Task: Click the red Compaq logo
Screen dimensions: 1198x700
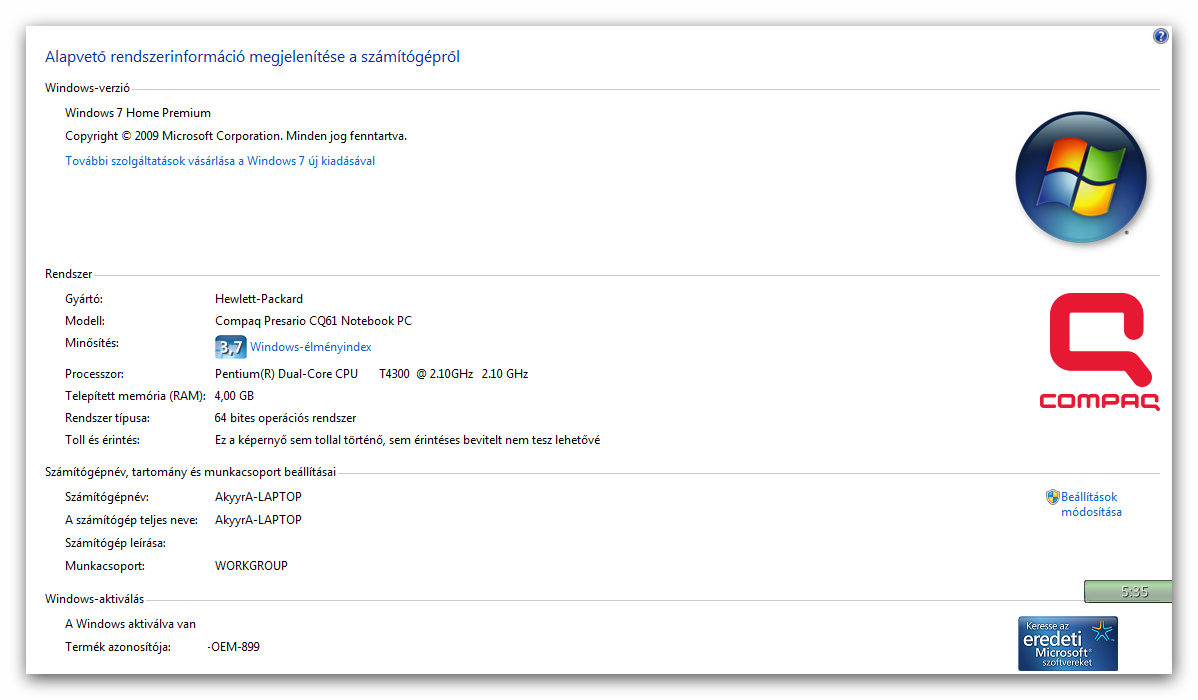Action: click(x=1099, y=352)
